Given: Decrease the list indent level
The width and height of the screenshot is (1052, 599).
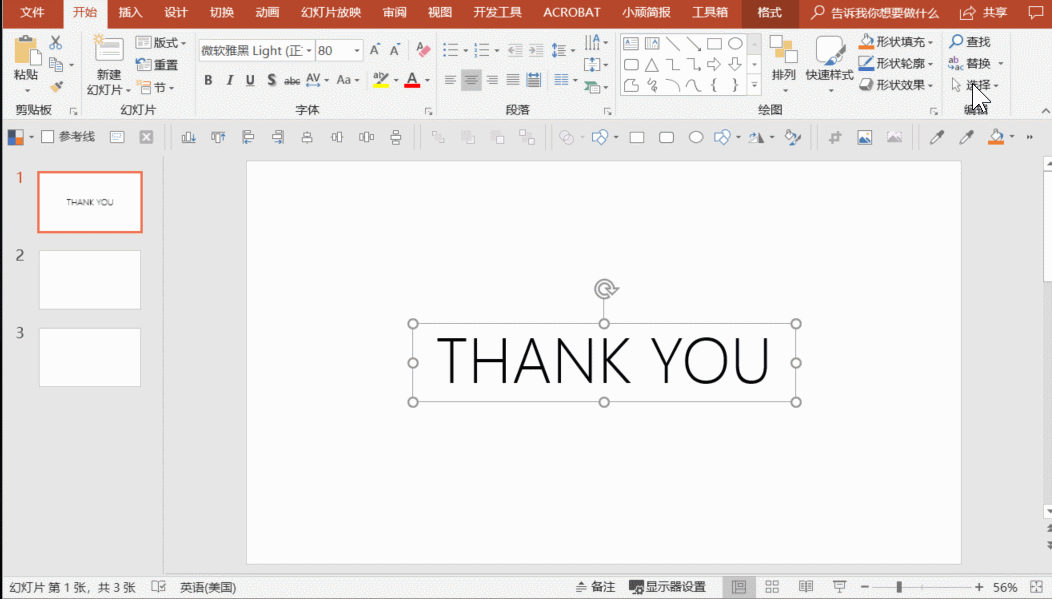Looking at the screenshot, I should coord(515,50).
